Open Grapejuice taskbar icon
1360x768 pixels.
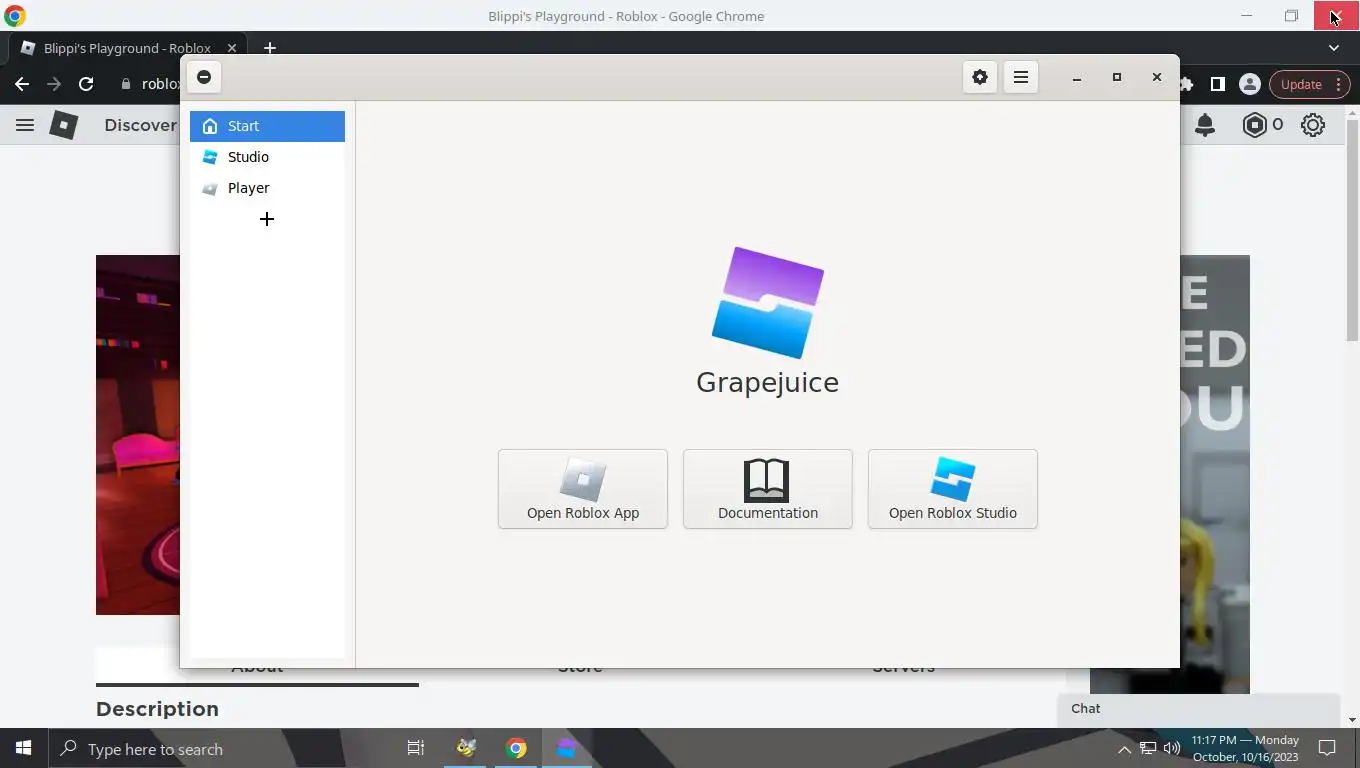tap(566, 748)
